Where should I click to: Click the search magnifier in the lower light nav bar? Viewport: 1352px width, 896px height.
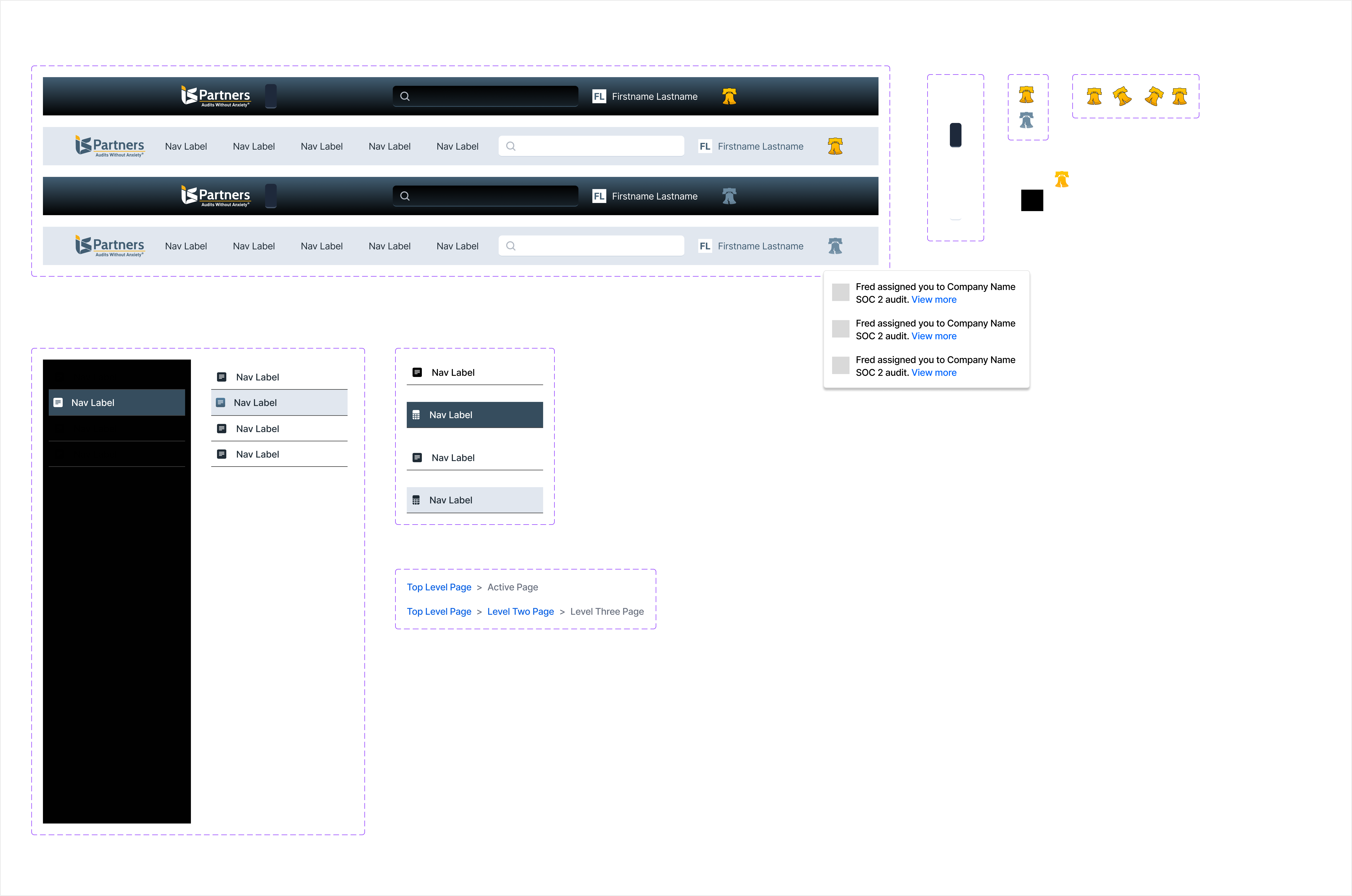pyautogui.click(x=511, y=246)
